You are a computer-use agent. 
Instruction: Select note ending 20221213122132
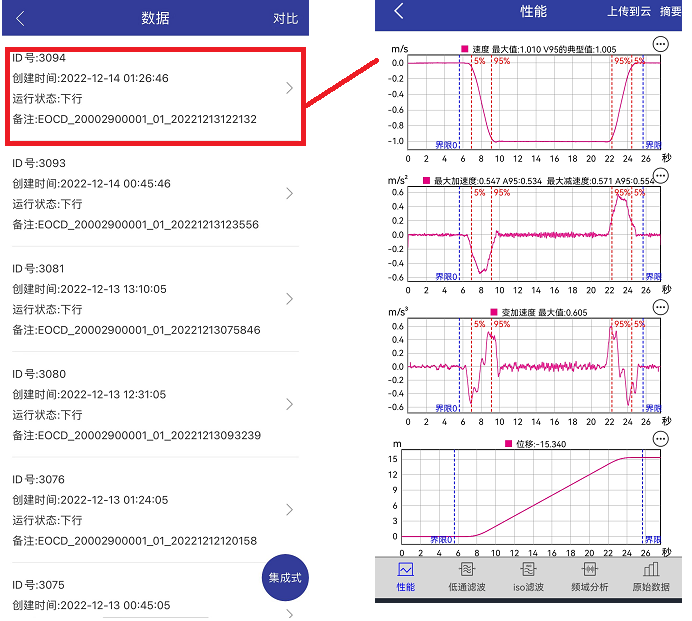pos(135,119)
